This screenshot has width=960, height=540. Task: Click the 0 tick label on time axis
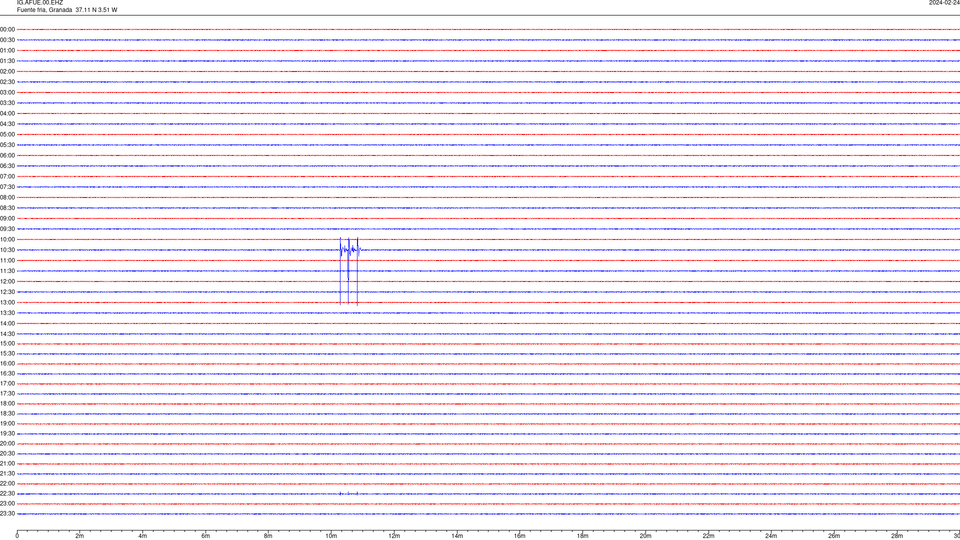[17, 536]
